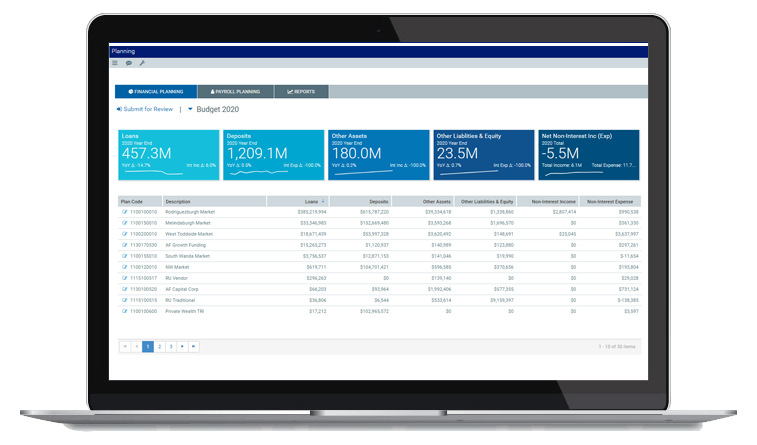Sort by Other Assets column header
757x445 pixels.
click(423, 201)
